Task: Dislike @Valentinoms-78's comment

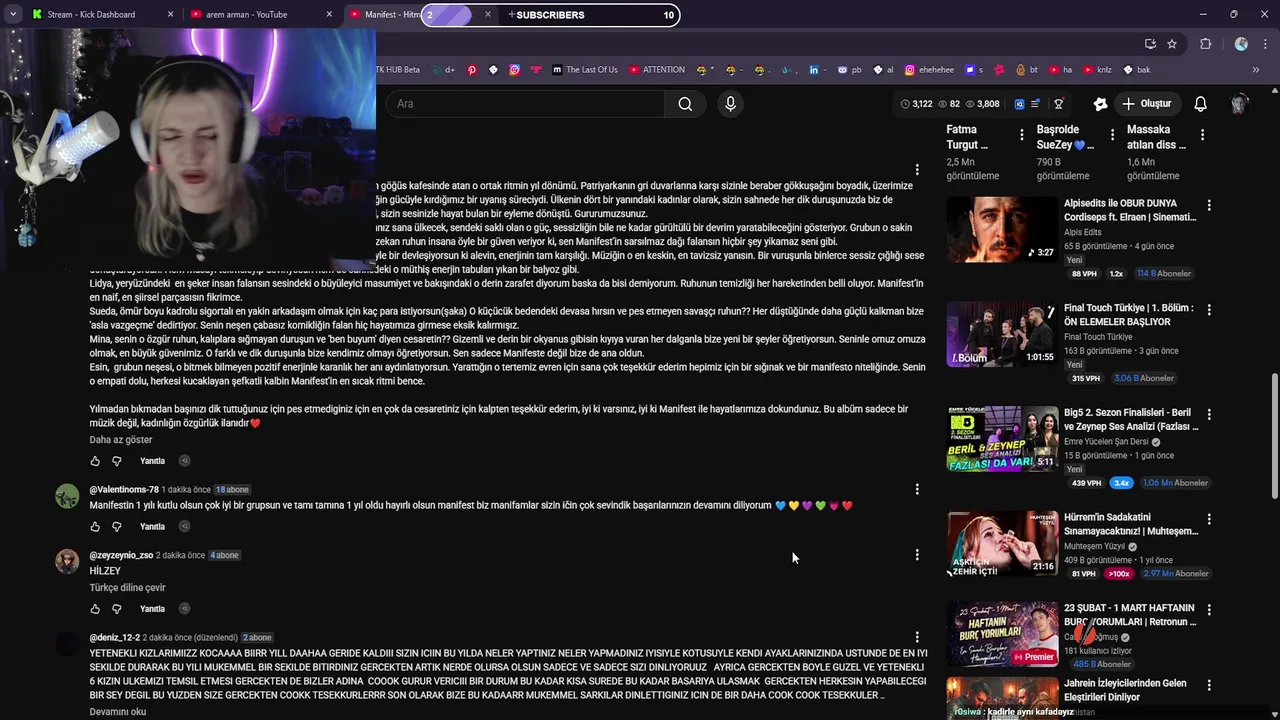Action: (117, 526)
